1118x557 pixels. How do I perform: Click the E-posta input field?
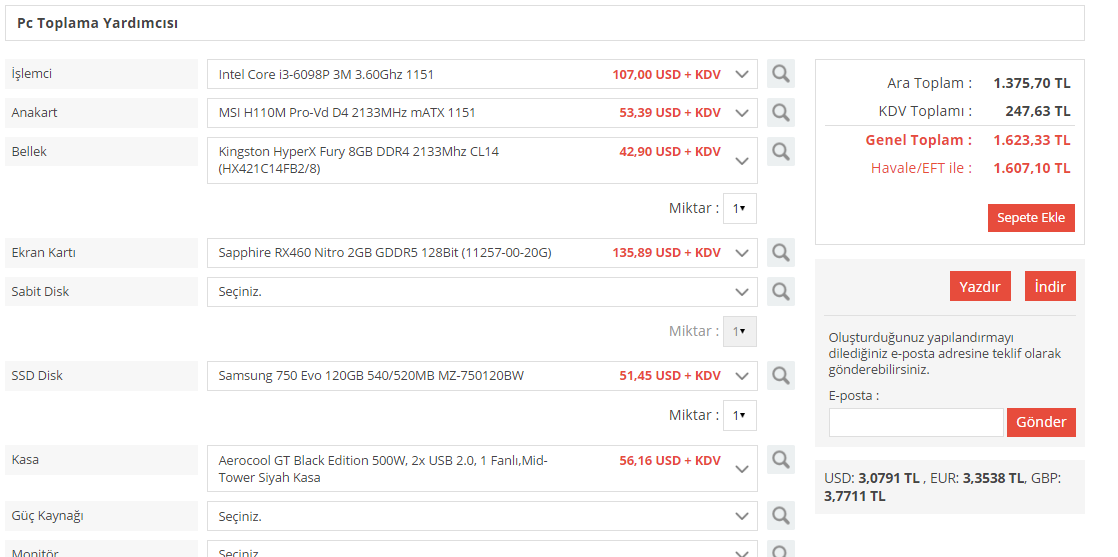916,422
